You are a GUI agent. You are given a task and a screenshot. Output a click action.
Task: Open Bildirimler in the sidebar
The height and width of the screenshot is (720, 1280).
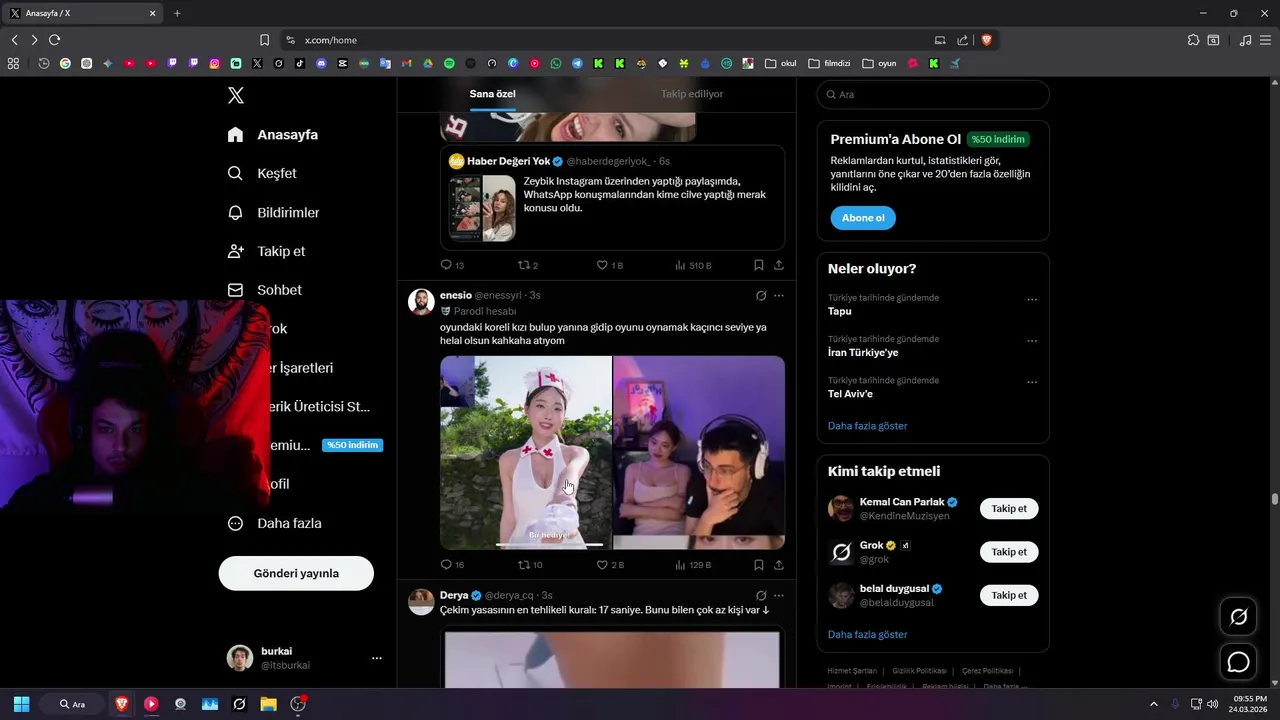273,212
